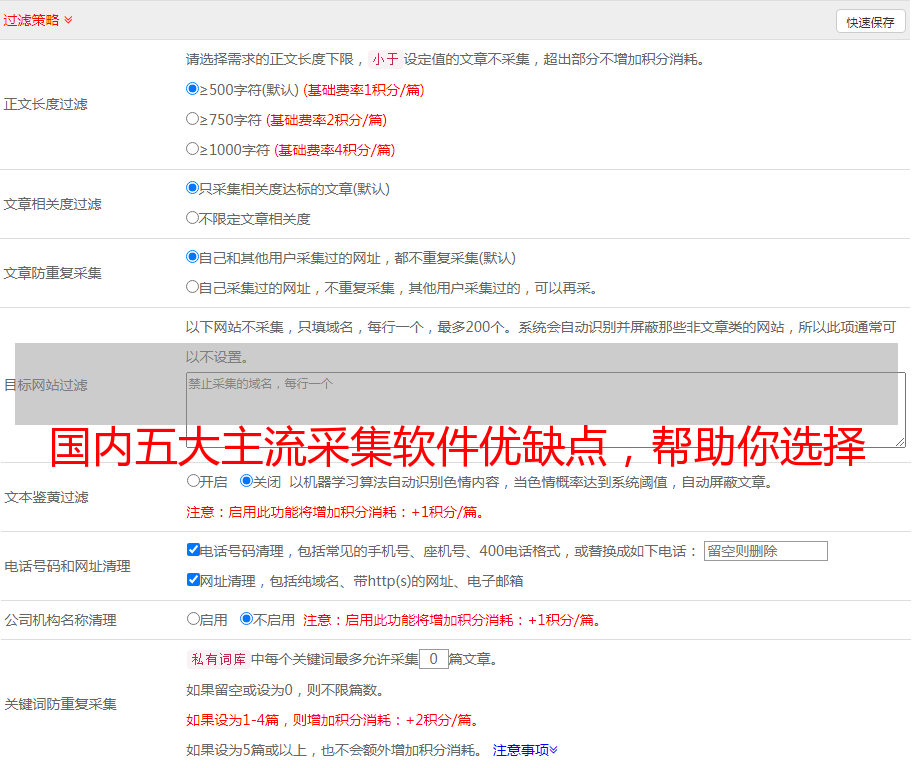Image resolution: width=912 pixels, height=768 pixels.
Task: Expand the 过滤策略 section chevron
Action: (68, 20)
